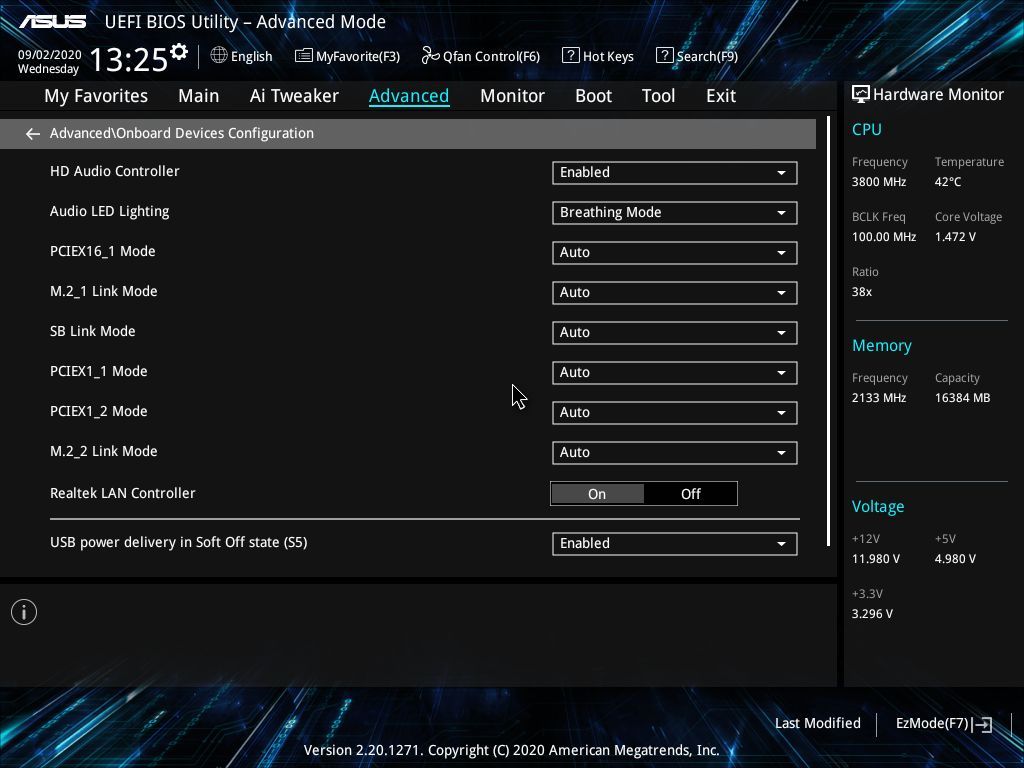Viewport: 1024px width, 768px height.
Task: Click the Search question mark icon
Action: pyautogui.click(x=664, y=56)
